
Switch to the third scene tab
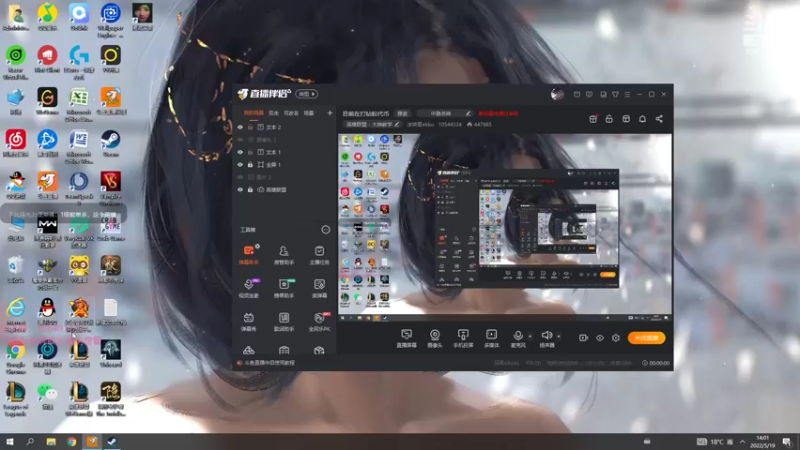coord(291,113)
